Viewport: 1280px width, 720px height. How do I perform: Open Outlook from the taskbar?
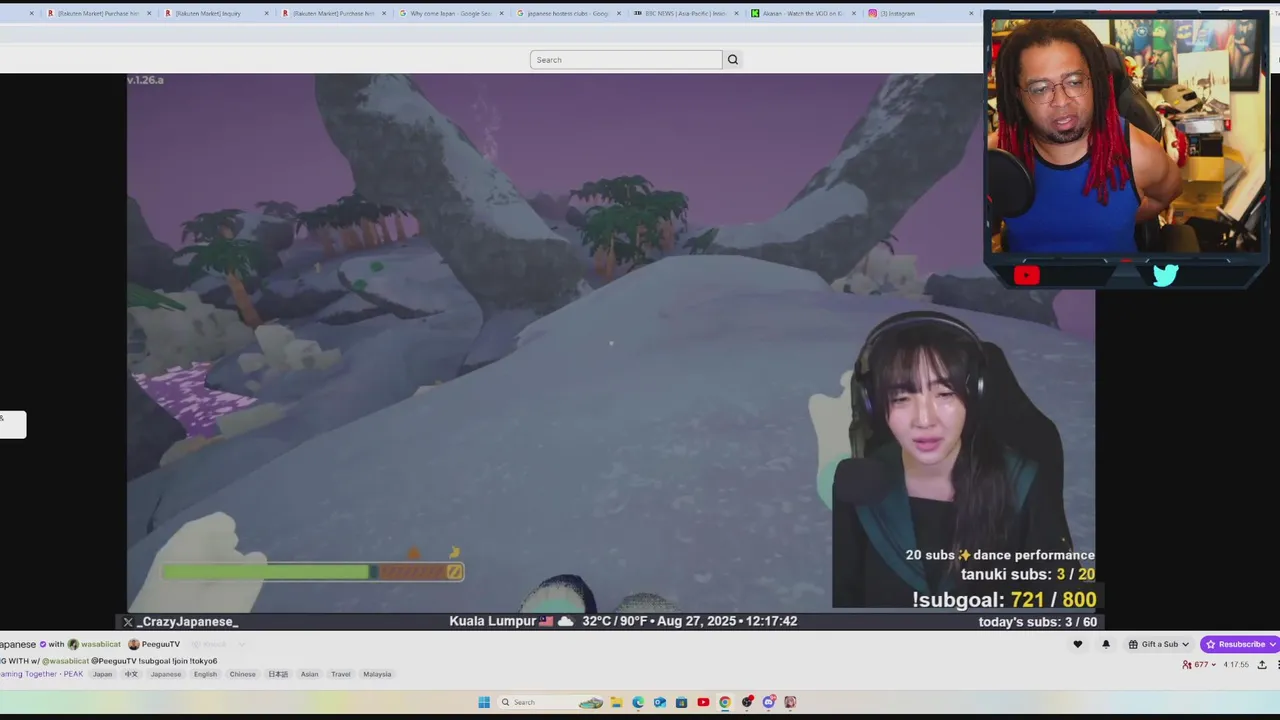(660, 702)
